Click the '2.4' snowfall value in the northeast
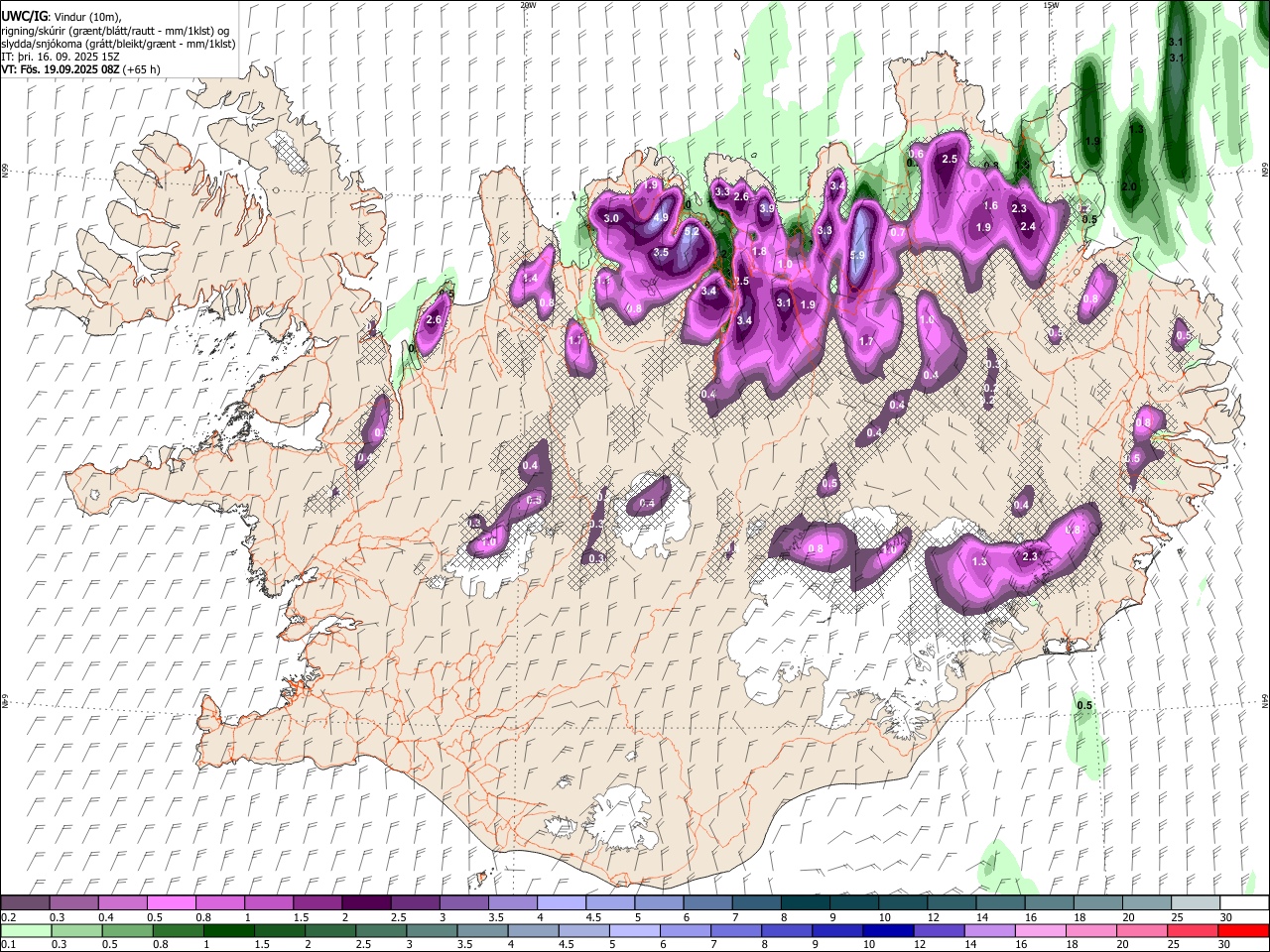1270x952 pixels. 1028,226
